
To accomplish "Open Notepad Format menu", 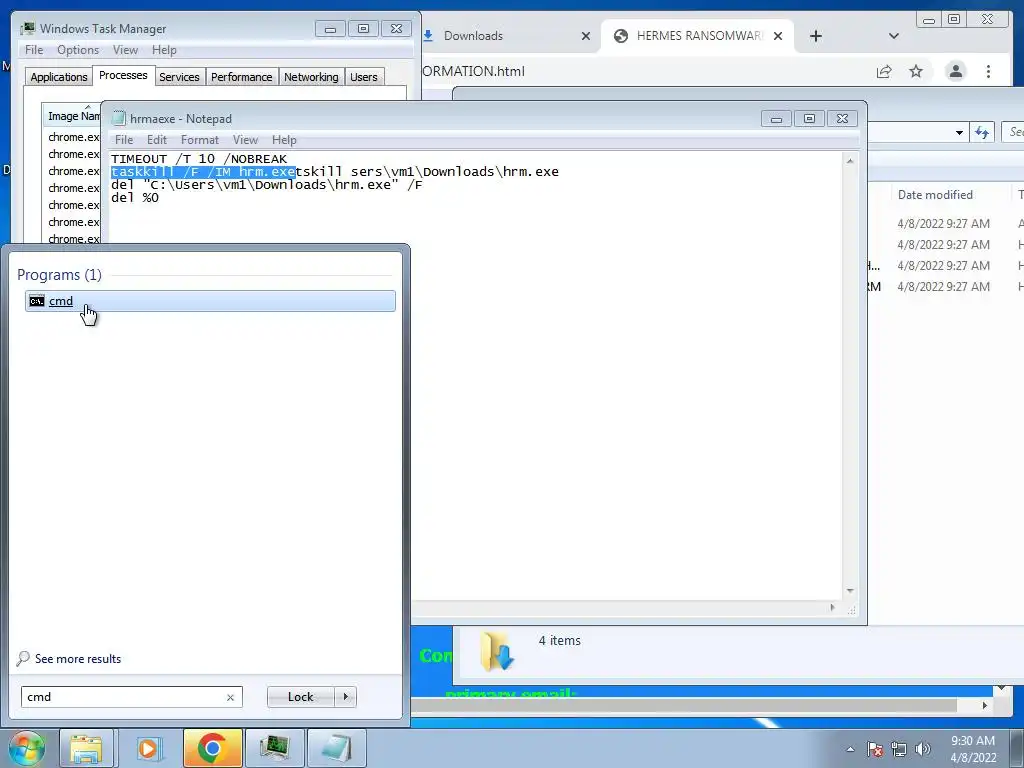I will pos(200,140).
